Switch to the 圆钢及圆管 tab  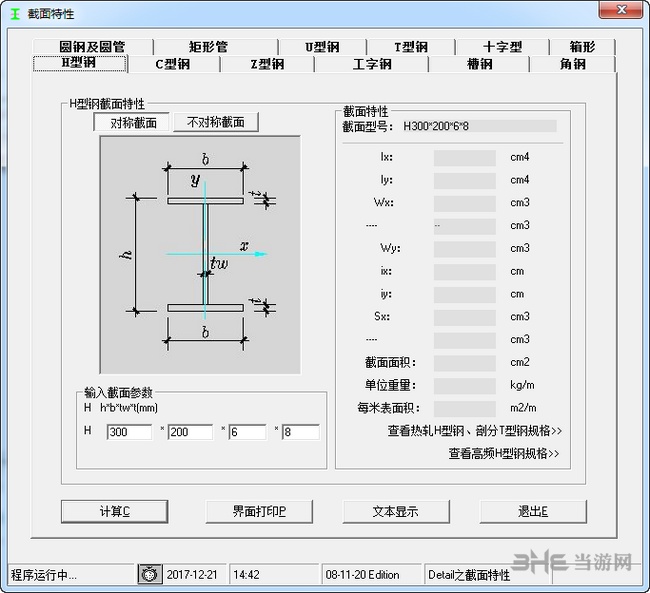pos(92,46)
